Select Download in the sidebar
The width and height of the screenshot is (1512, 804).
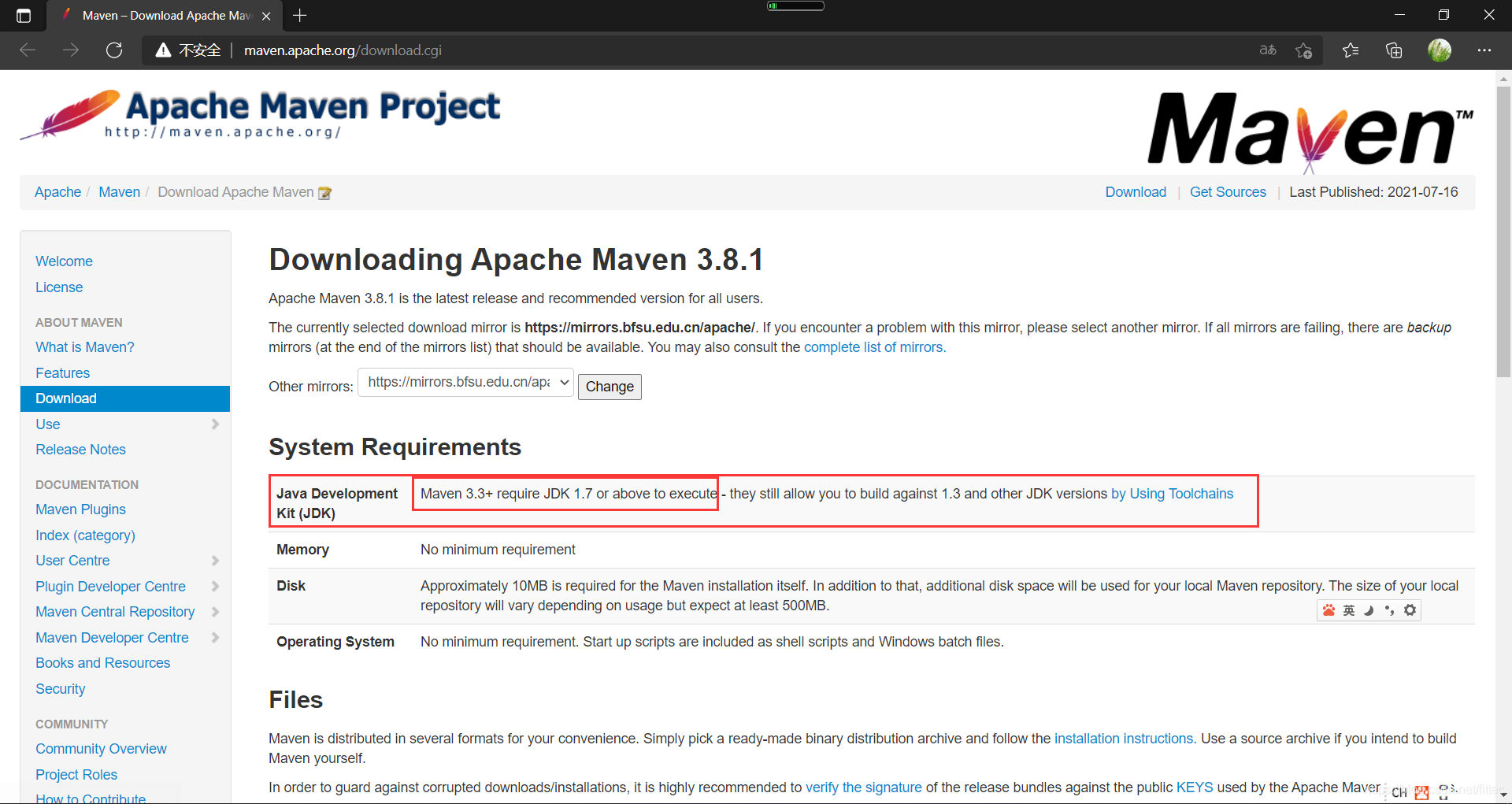125,398
